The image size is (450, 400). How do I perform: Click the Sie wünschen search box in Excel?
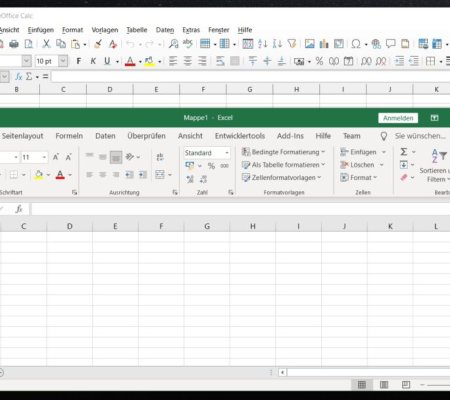pos(420,136)
